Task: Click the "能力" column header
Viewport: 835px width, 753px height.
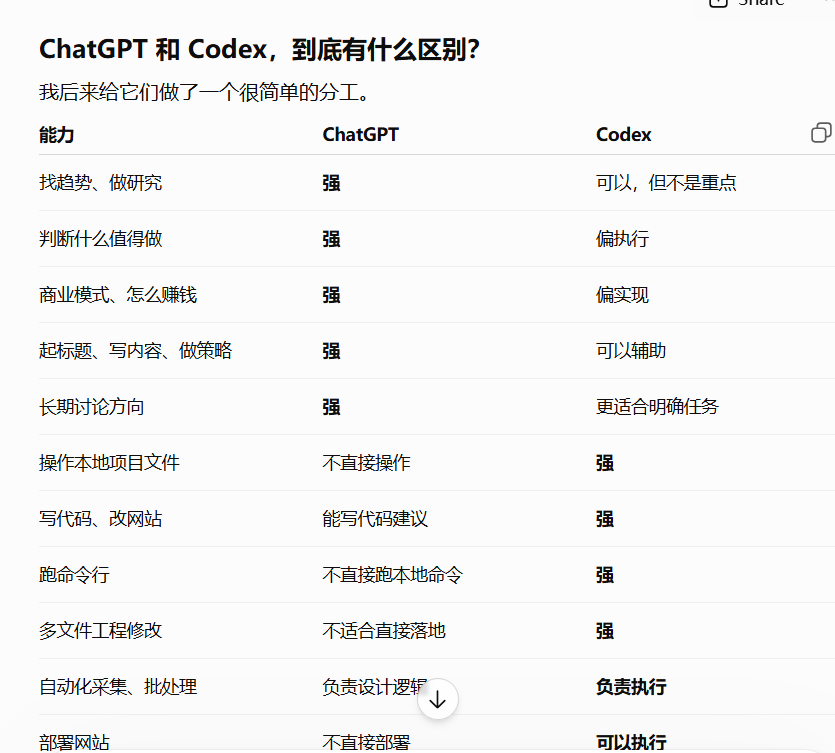Action: (56, 135)
